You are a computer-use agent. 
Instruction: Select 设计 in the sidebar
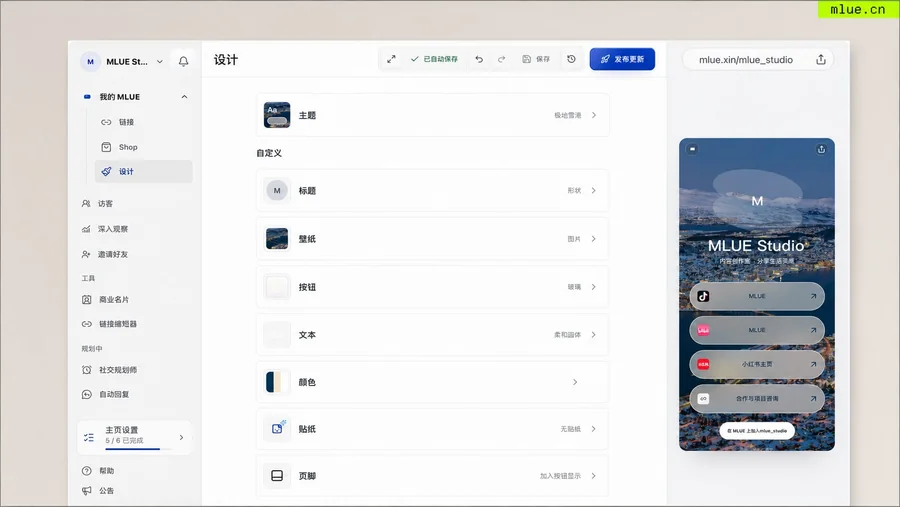click(143, 172)
